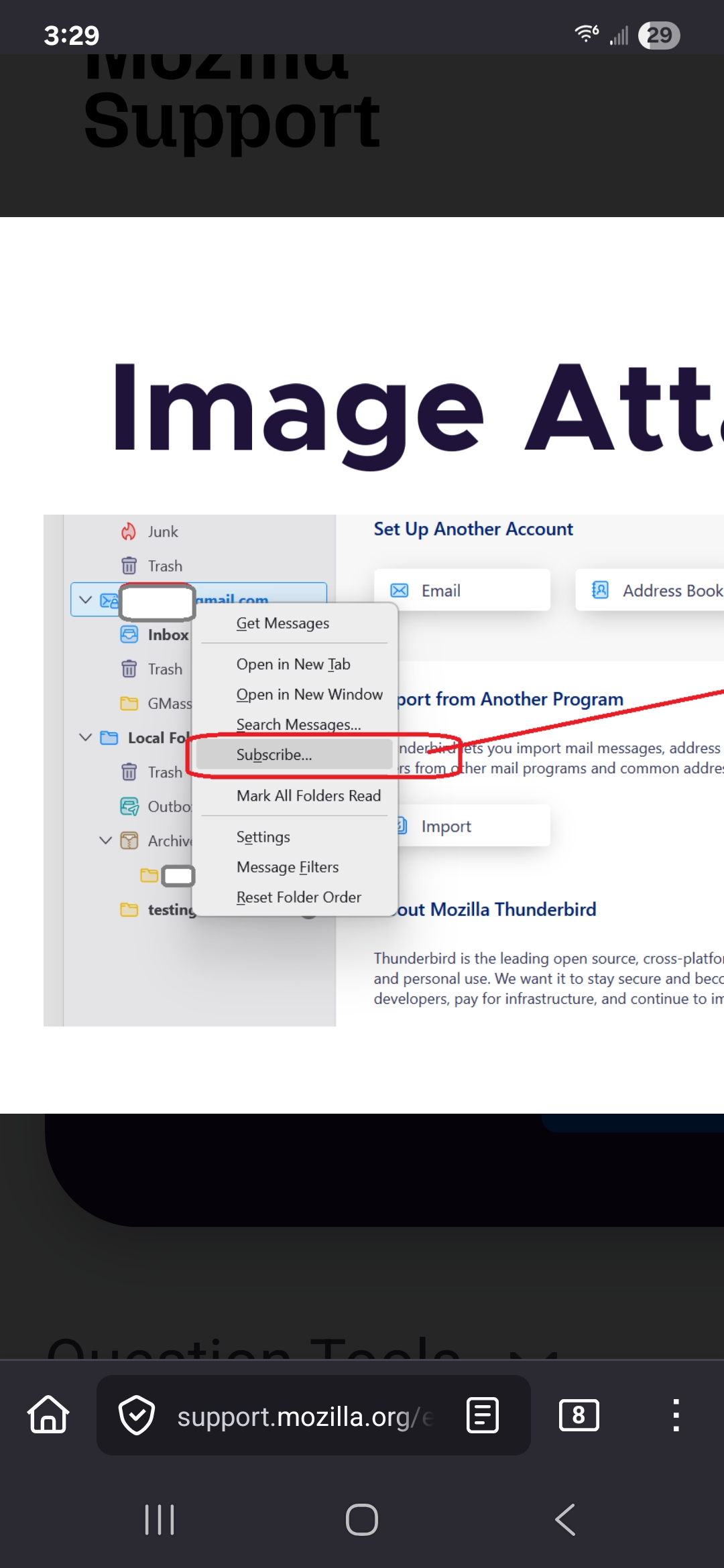
Task: Tap Android recent apps button
Action: point(160,1520)
